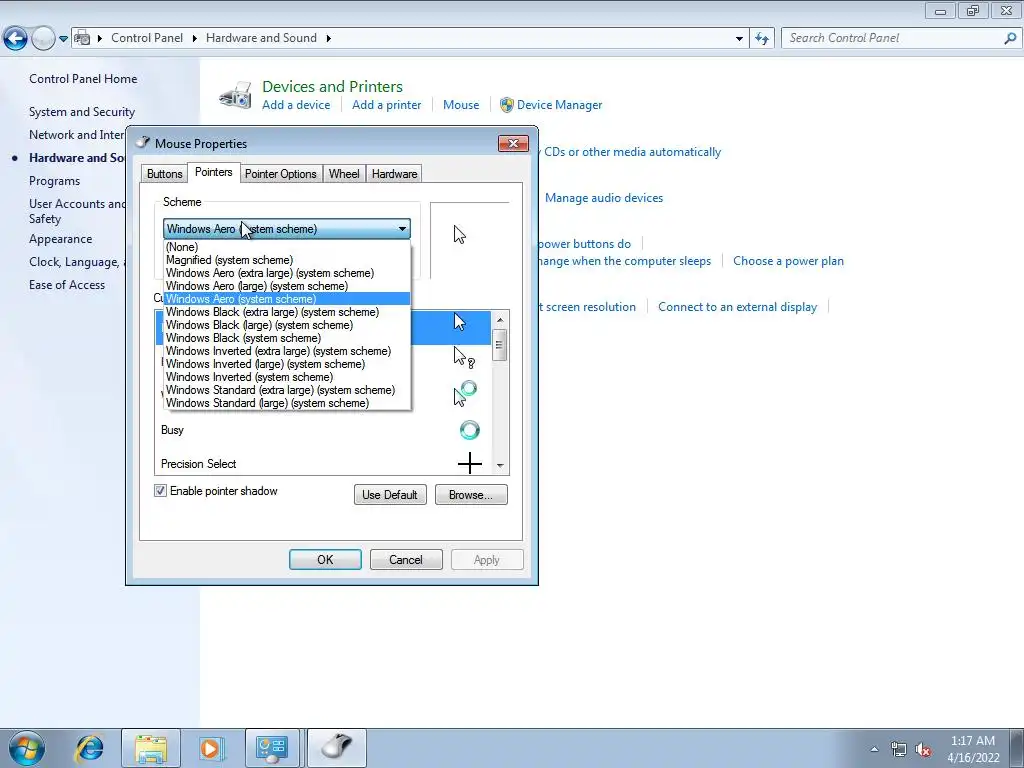This screenshot has width=1024, height=768.
Task: Click the Busy pointer ring icon
Action: click(x=470, y=430)
